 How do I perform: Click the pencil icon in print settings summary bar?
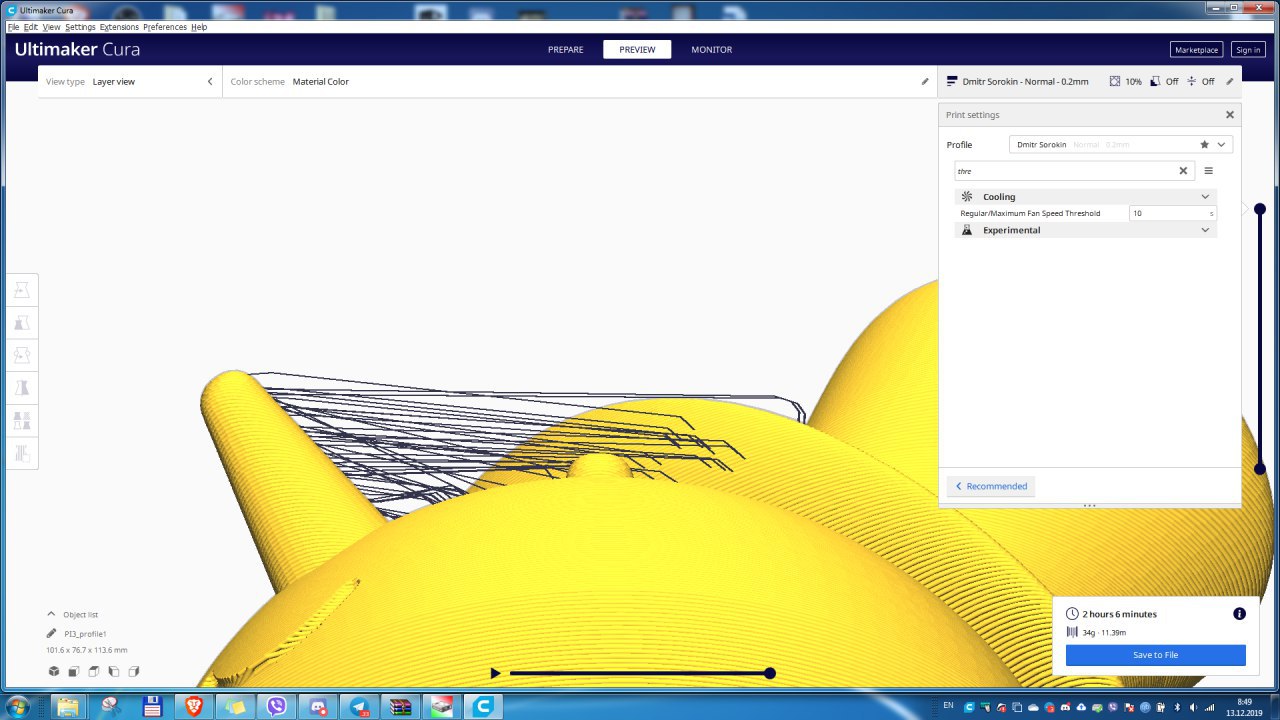click(x=1230, y=81)
